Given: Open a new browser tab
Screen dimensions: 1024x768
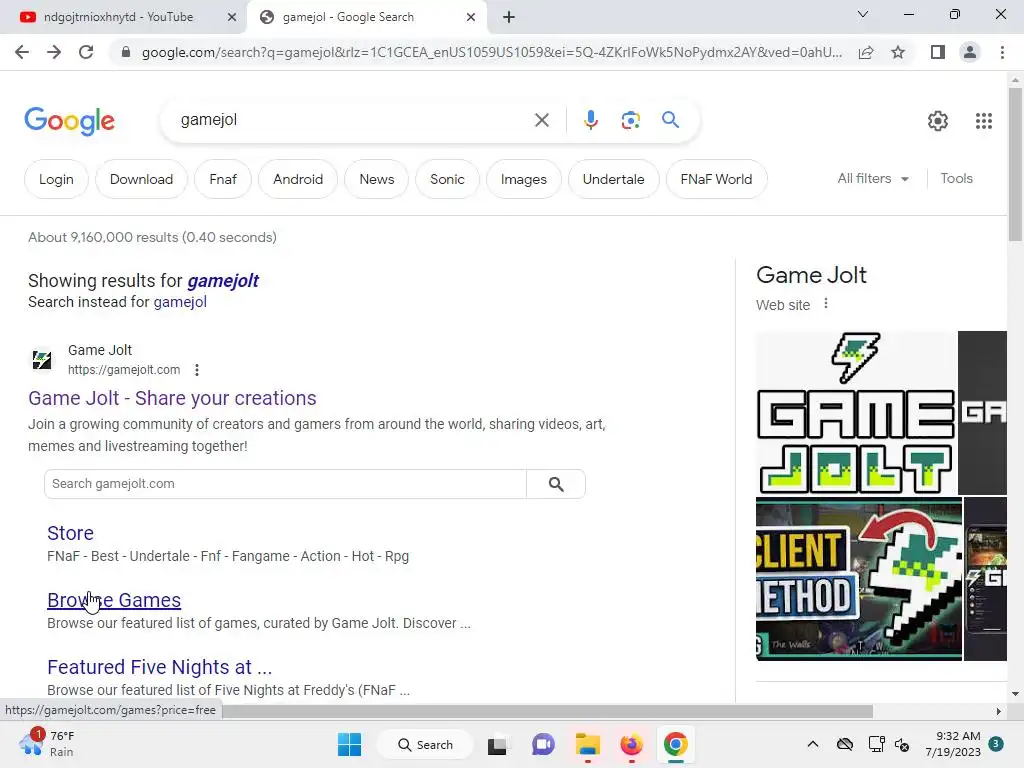Looking at the screenshot, I should click(509, 17).
